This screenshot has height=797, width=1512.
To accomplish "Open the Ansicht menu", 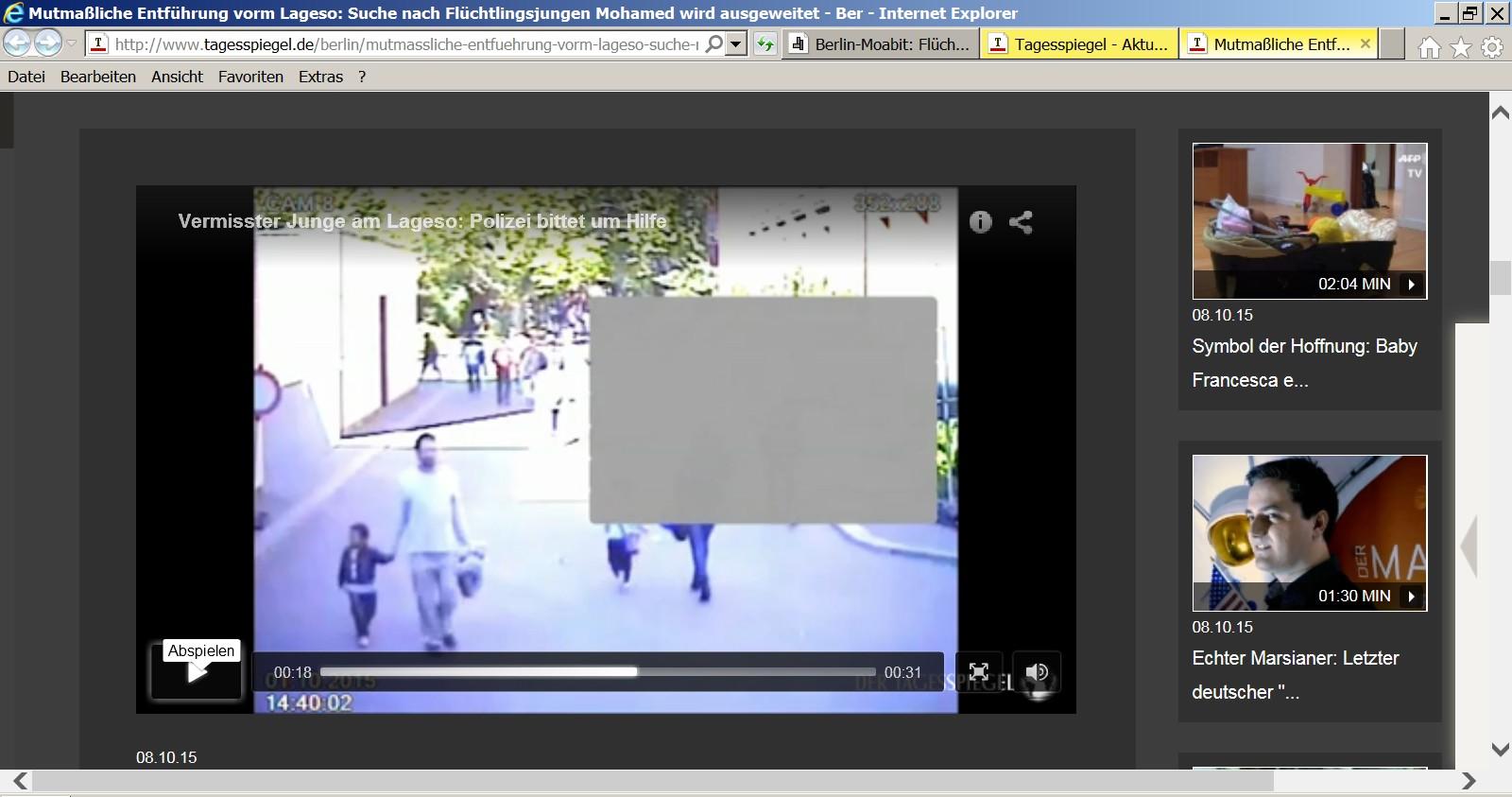I will pos(177,77).
